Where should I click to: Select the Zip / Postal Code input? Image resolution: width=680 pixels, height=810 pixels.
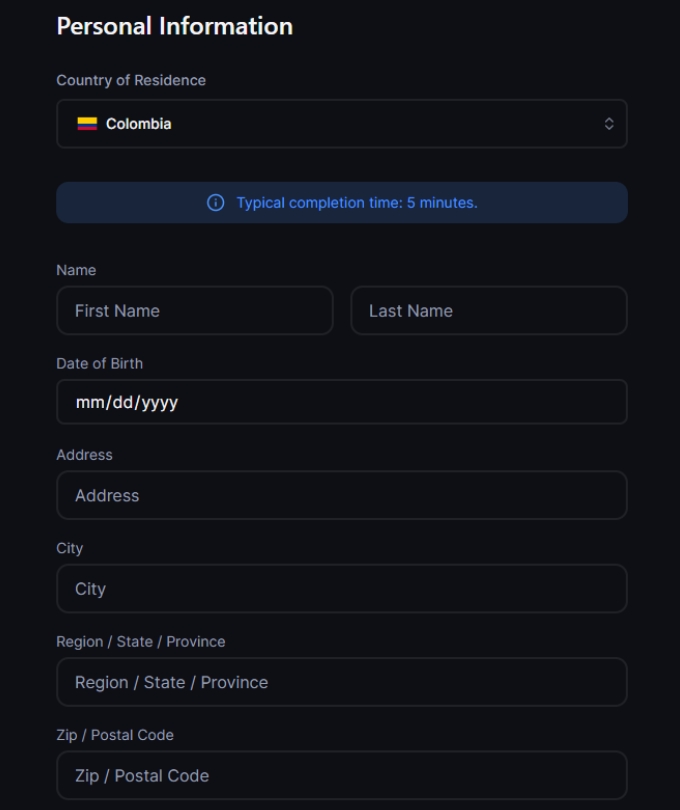tap(342, 776)
